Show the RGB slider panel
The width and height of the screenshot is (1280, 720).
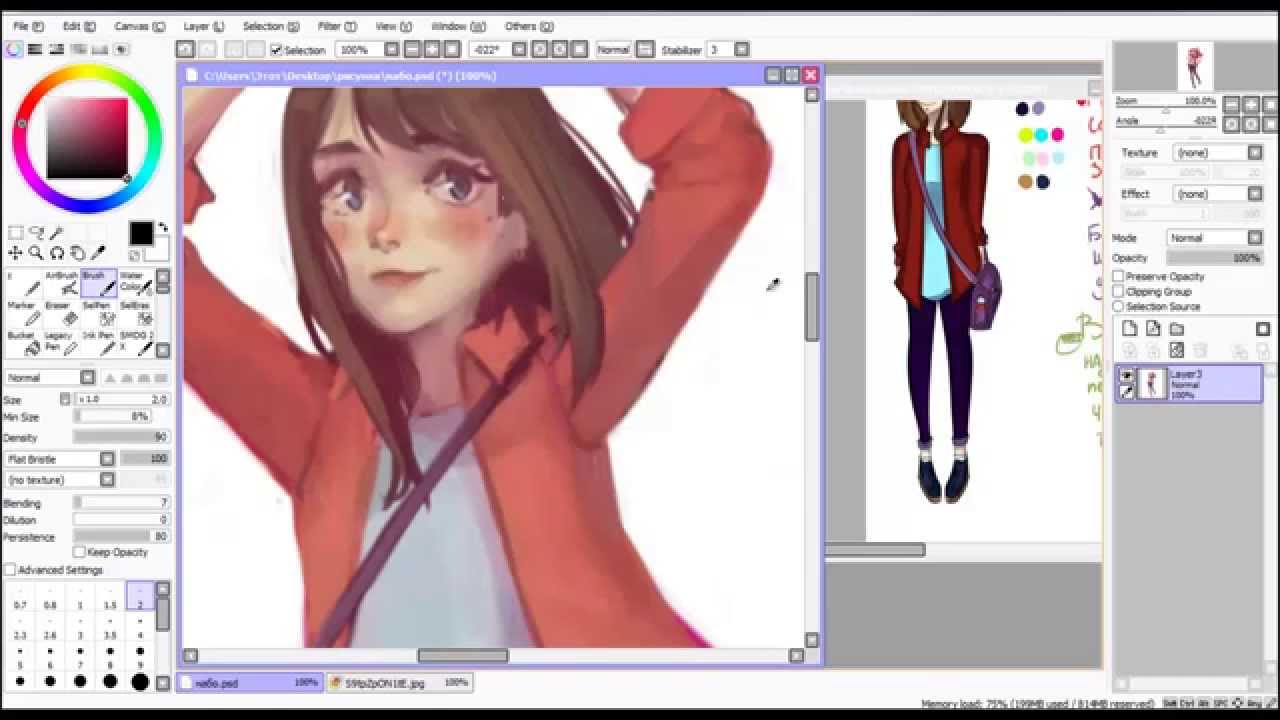[35, 49]
